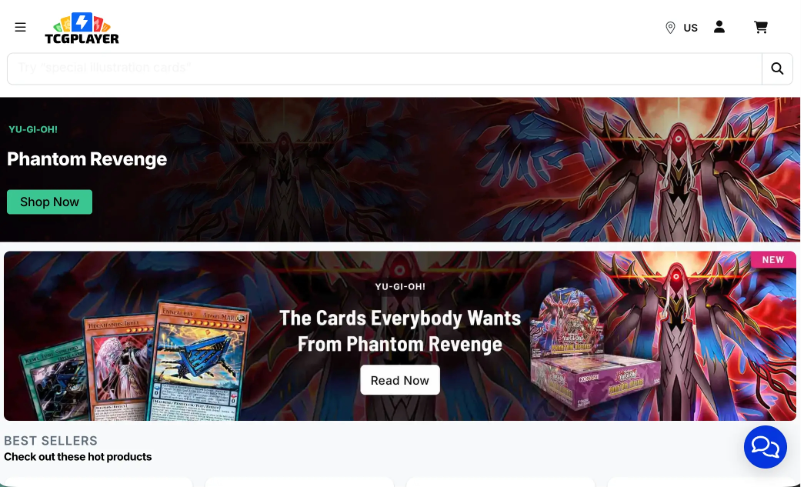Click the Read Now button
The height and width of the screenshot is (487, 801).
[x=399, y=380]
